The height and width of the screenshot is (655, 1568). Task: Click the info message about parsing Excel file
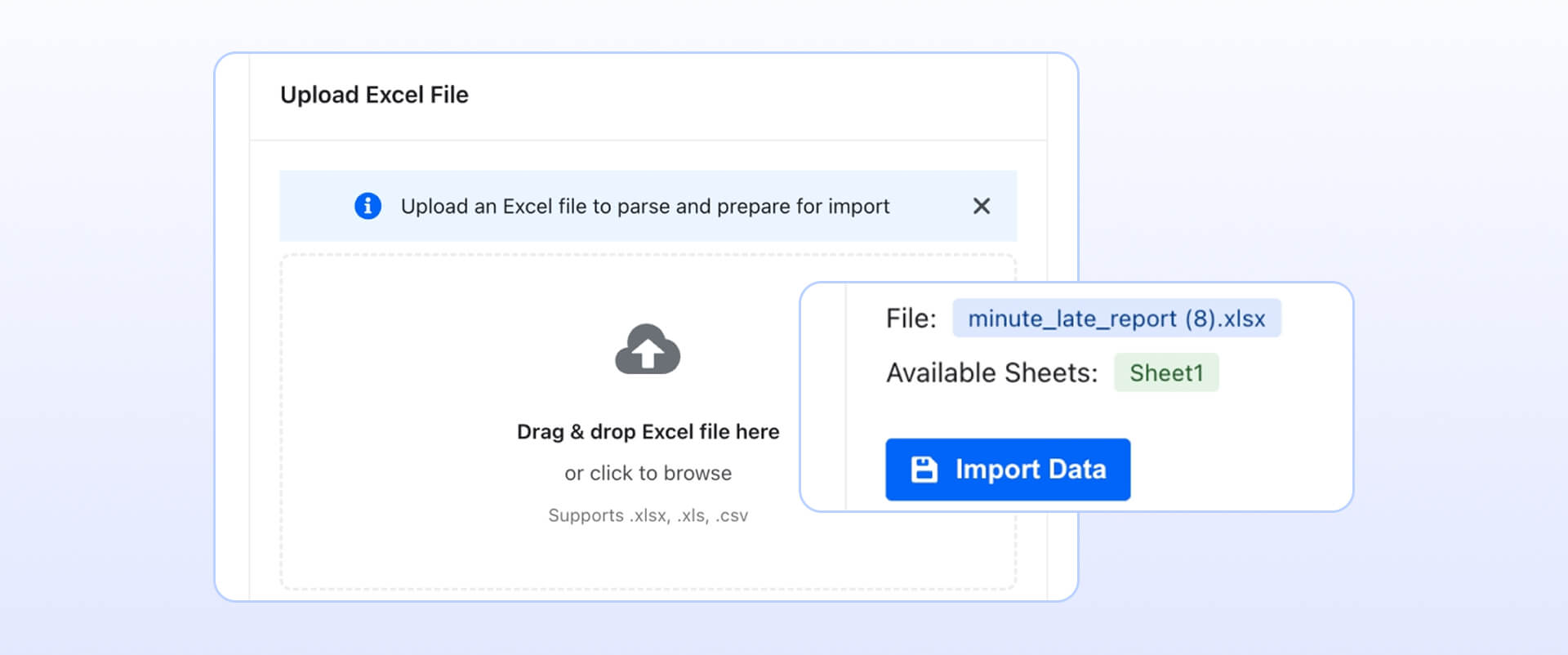pyautogui.click(x=645, y=206)
